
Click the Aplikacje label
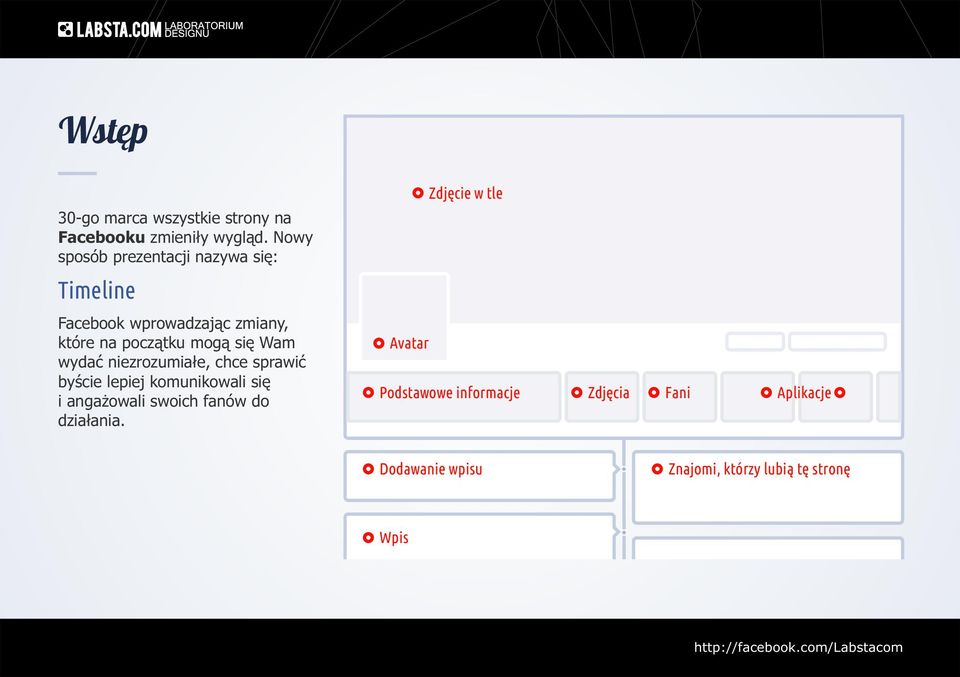click(x=804, y=393)
